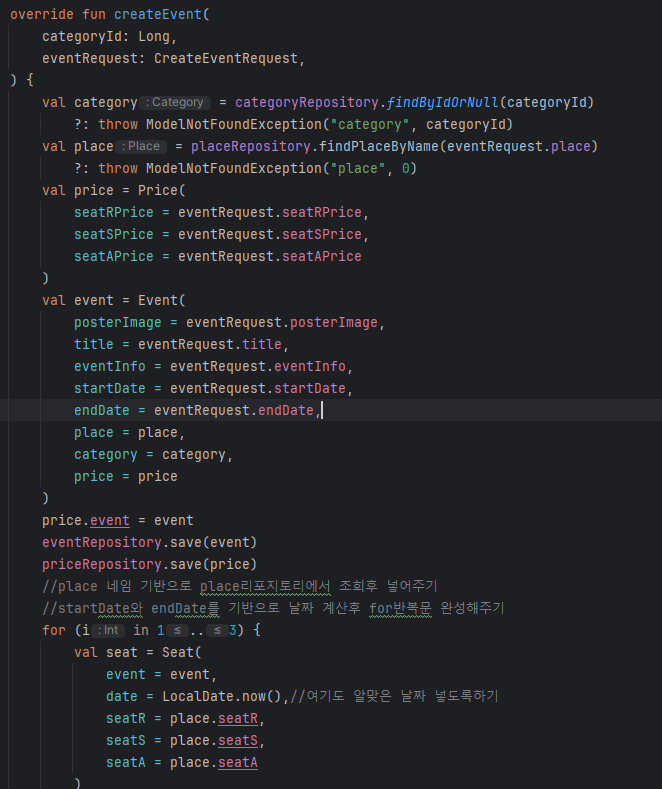Viewport: 662px width, 789px height.
Task: Click the eventRequest.title property
Action: click(262, 344)
